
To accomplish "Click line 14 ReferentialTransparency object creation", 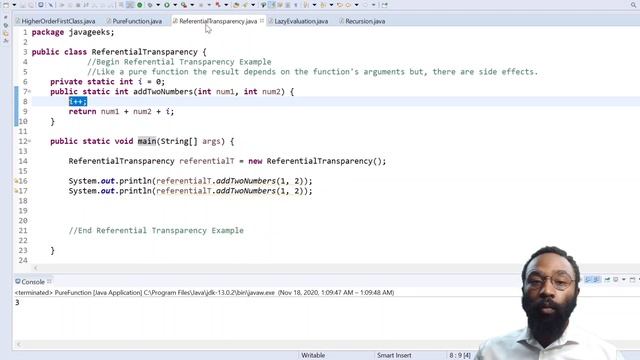I will coord(227,161).
